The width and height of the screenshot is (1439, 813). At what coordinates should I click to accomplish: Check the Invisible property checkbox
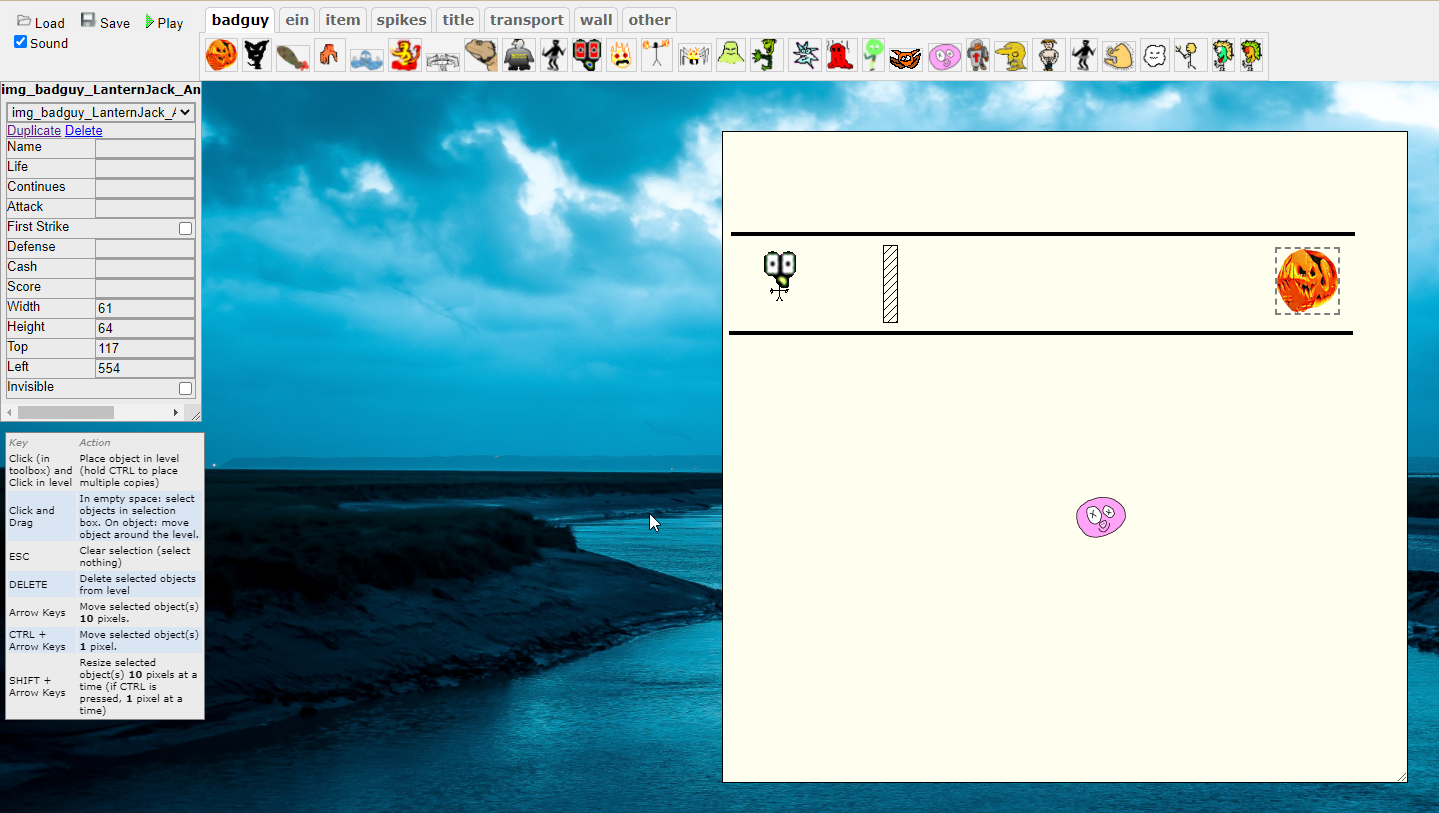185,388
